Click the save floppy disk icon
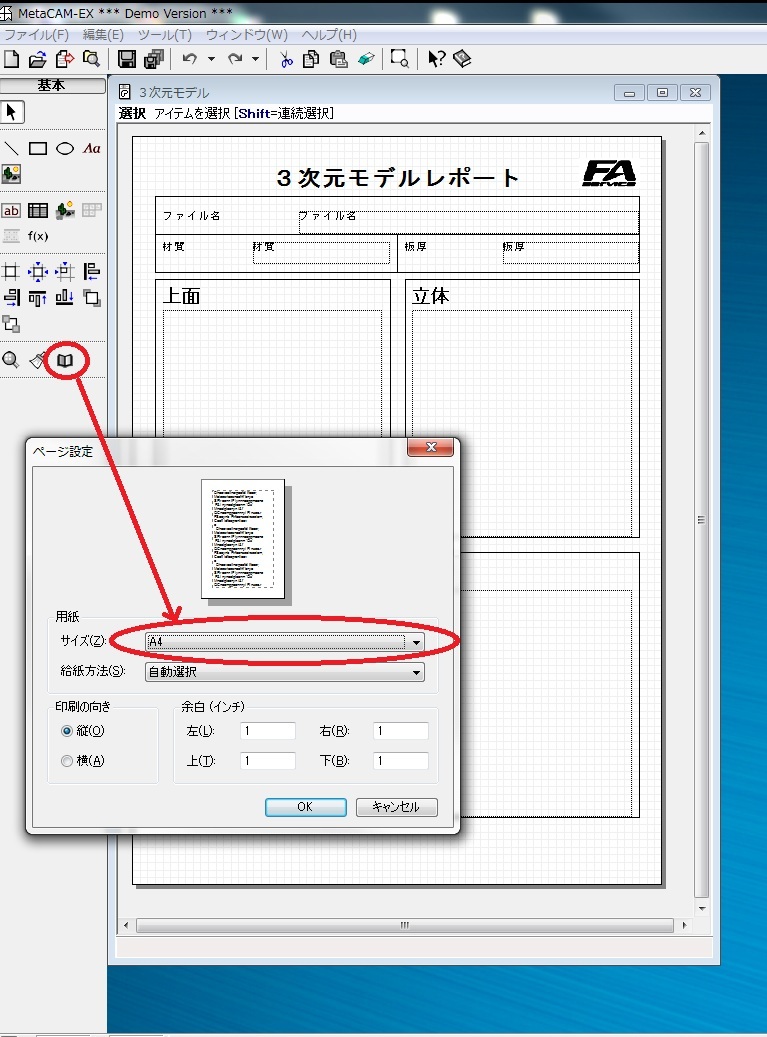The height and width of the screenshot is (1037, 767). pyautogui.click(x=127, y=59)
